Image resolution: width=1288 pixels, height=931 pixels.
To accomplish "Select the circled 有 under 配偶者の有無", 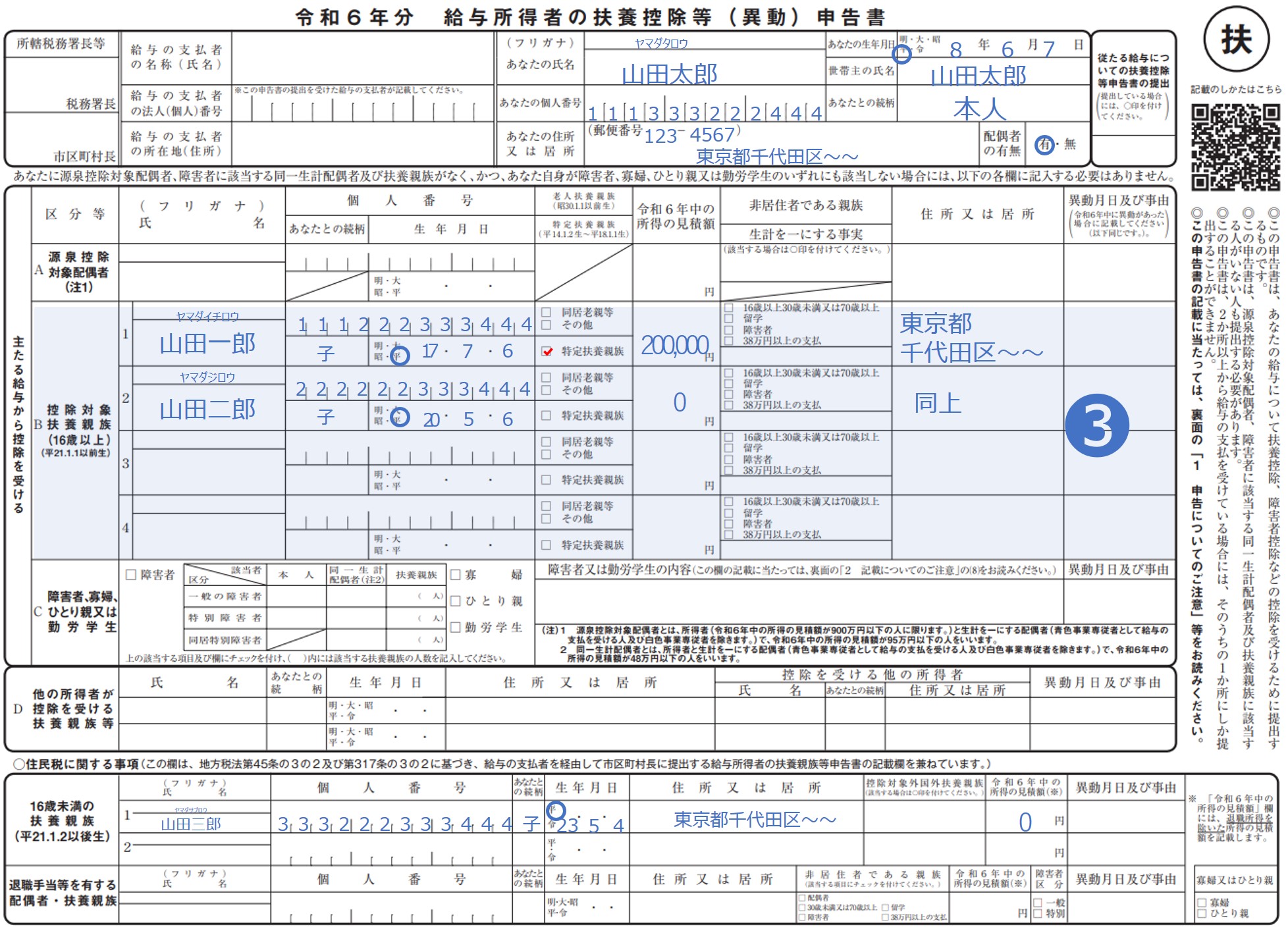I will click(x=1045, y=144).
